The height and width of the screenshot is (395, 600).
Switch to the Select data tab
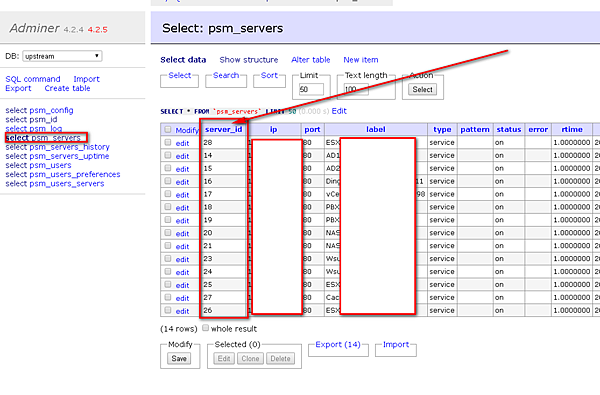183,60
